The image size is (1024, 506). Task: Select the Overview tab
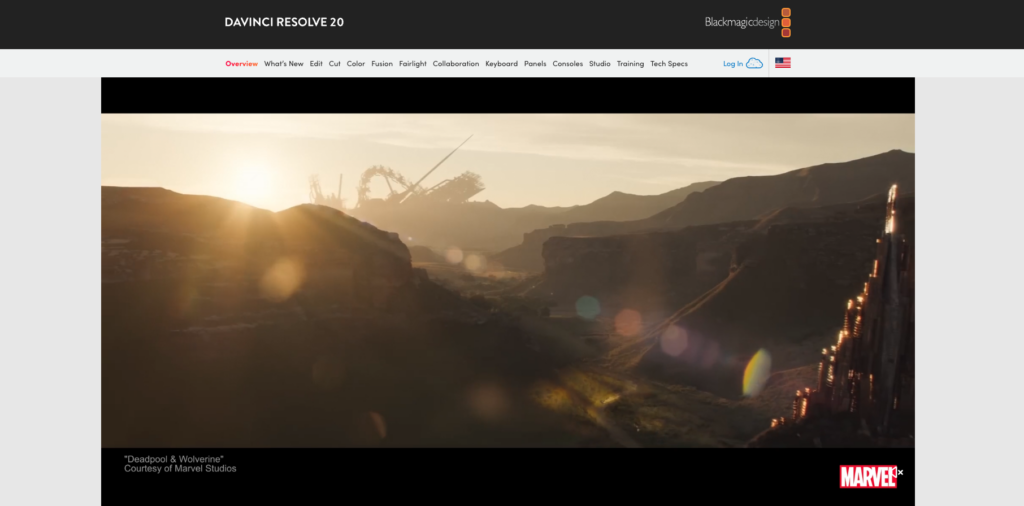click(x=242, y=64)
